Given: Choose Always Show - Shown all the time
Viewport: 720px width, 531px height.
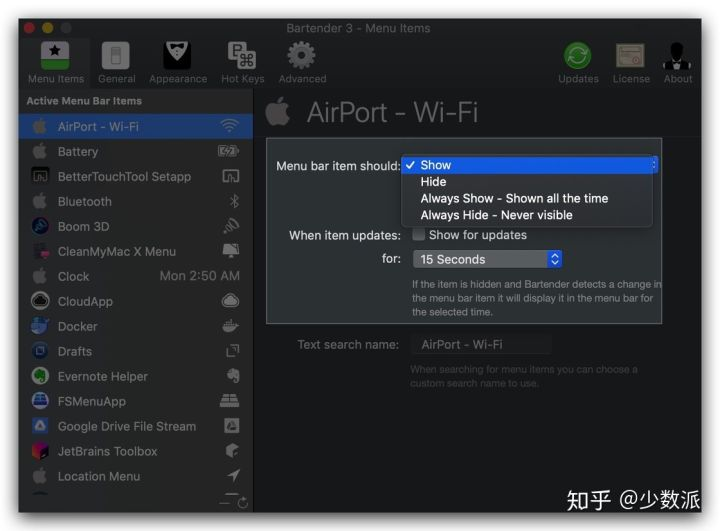Looking at the screenshot, I should [527, 198].
